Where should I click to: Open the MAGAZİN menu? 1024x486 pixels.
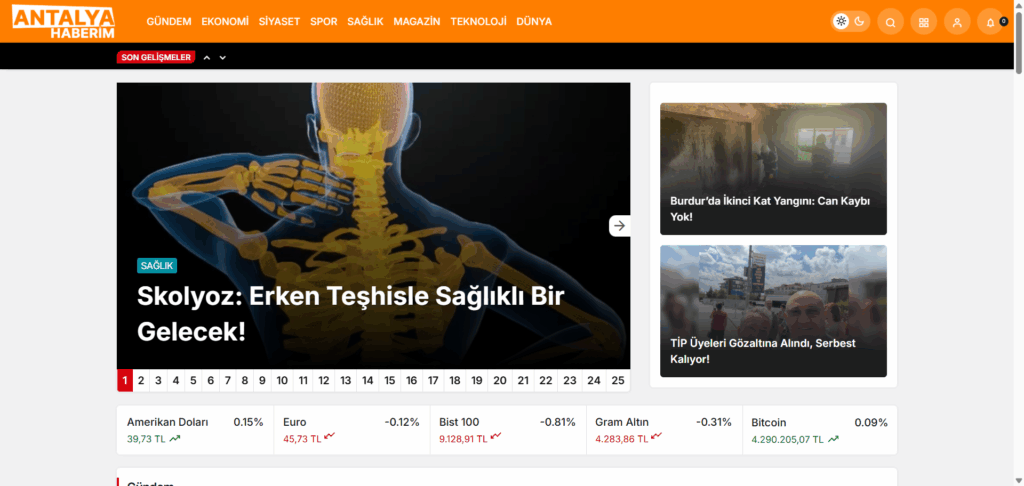coord(417,22)
